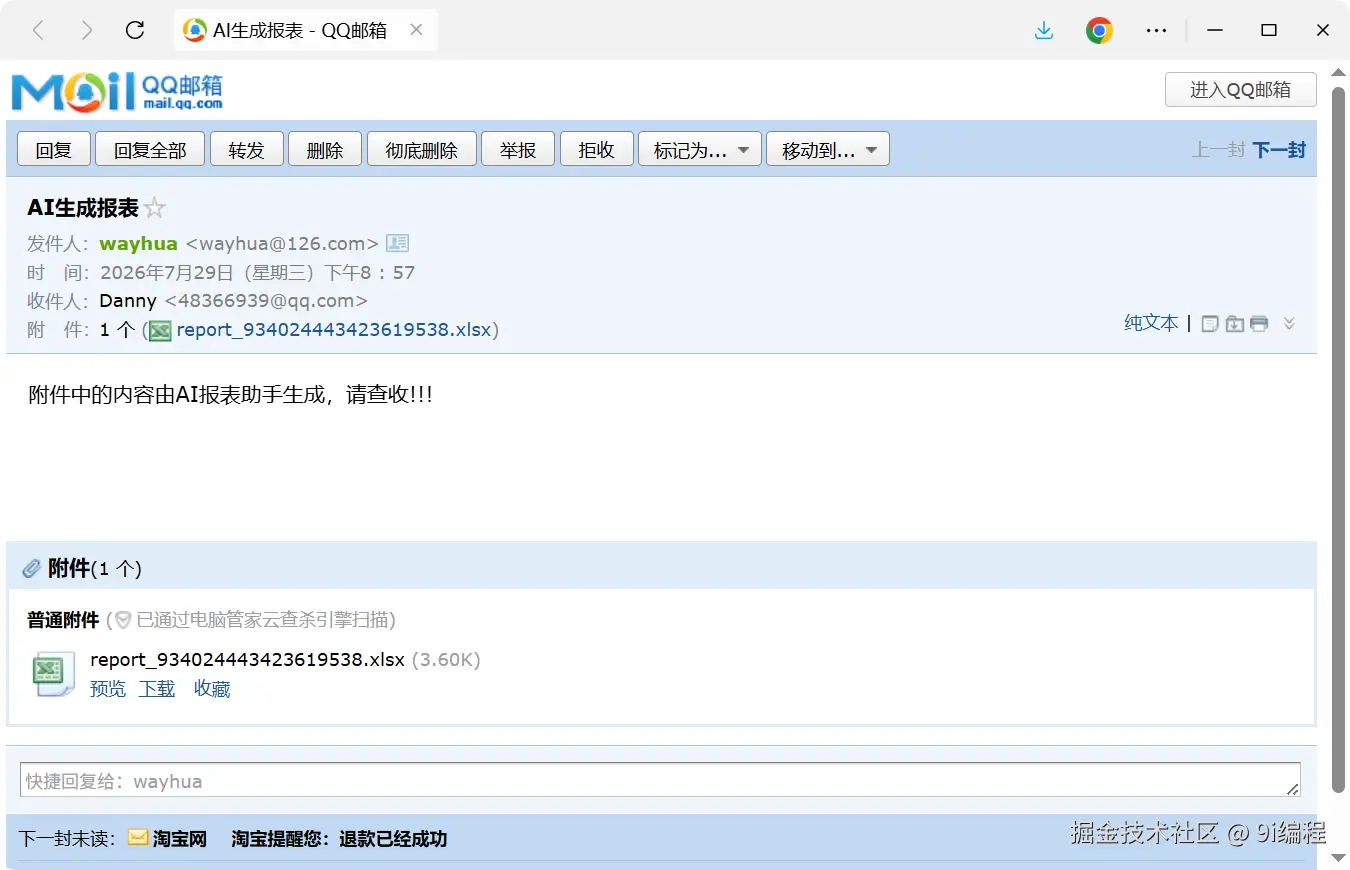Image resolution: width=1350 pixels, height=870 pixels.
Task: Click the paperclip icon beside 附件
Action: click(31, 569)
